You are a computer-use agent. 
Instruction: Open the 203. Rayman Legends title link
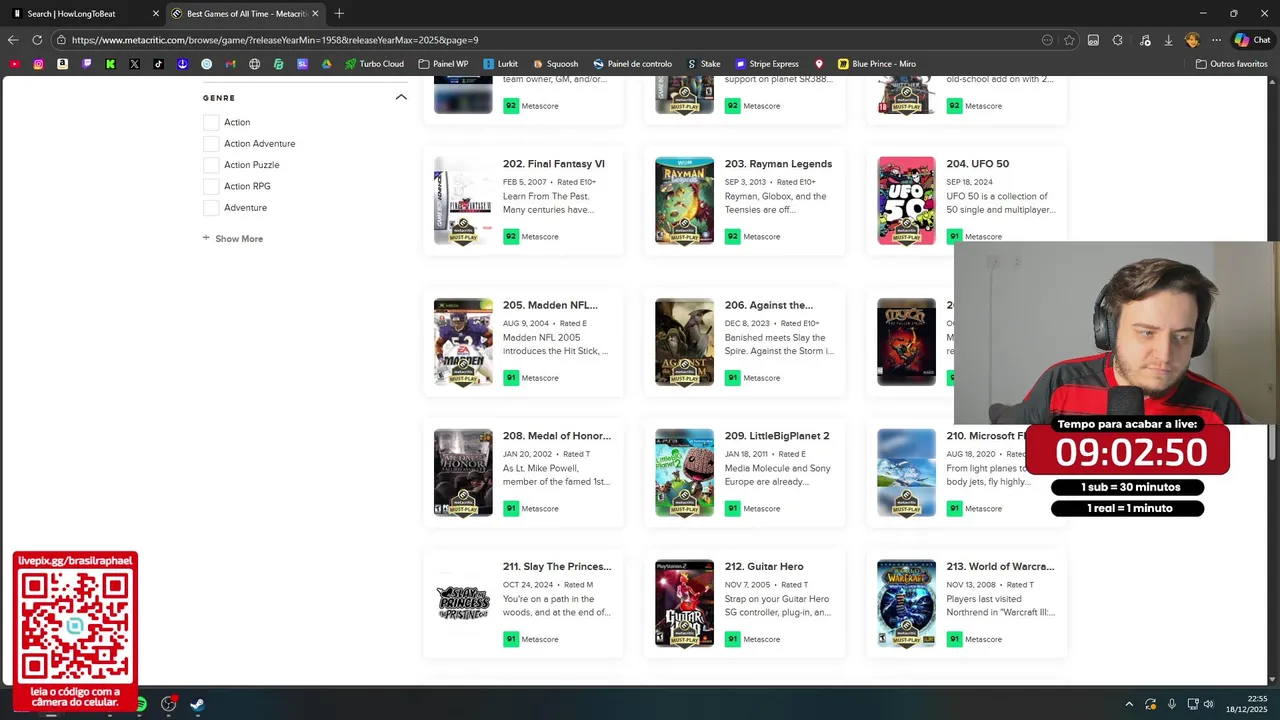pyautogui.click(x=778, y=164)
